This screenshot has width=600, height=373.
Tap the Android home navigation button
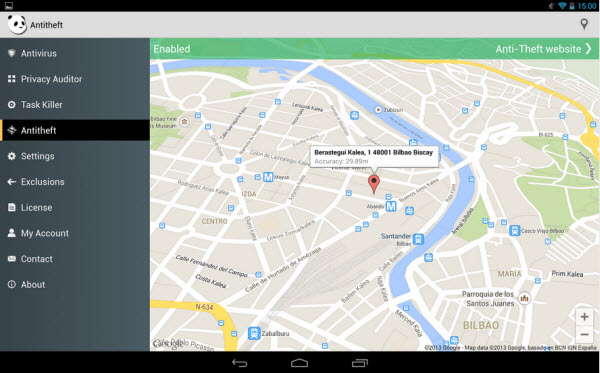300,363
